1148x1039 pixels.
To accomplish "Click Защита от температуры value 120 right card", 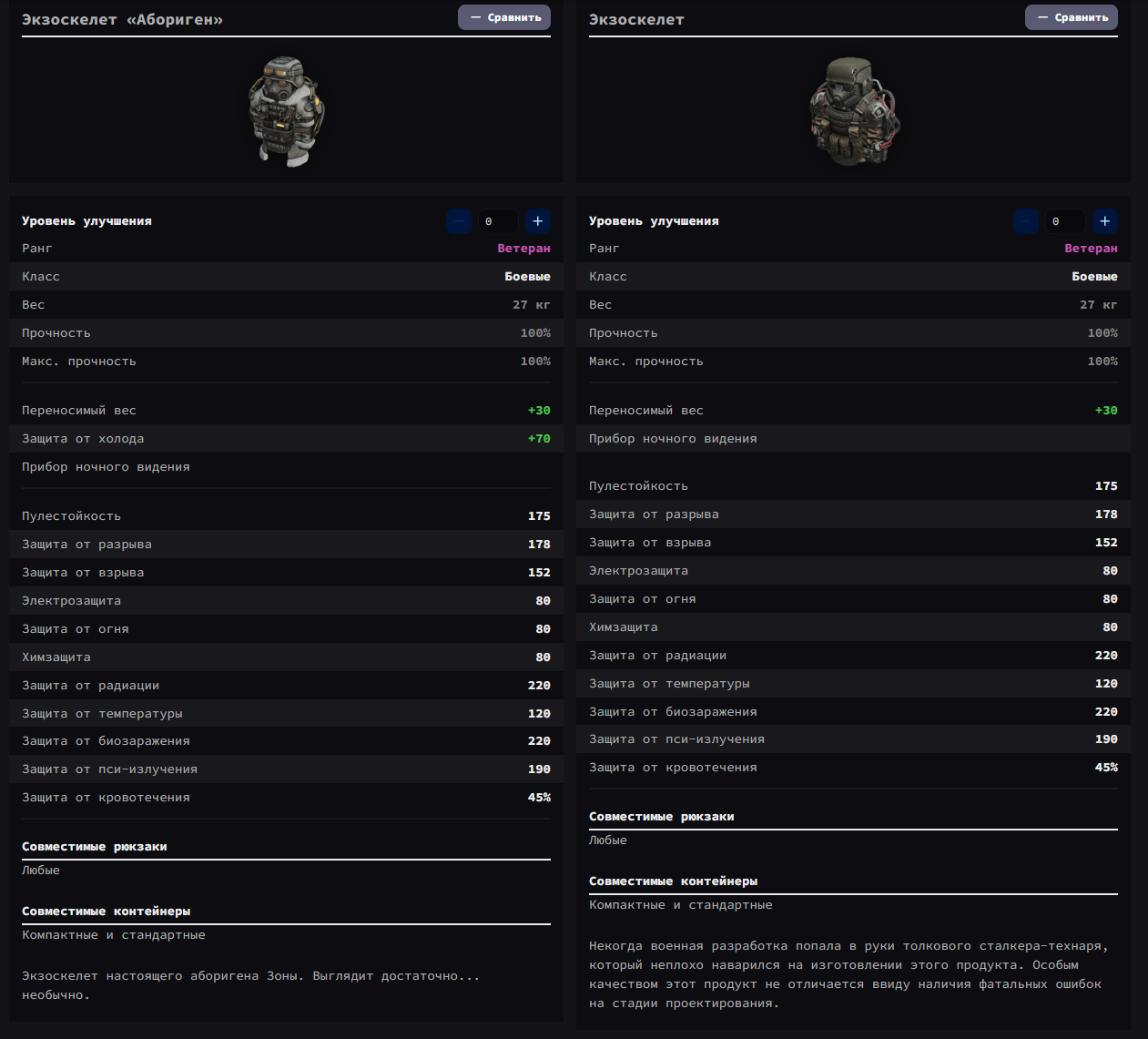I will pyautogui.click(x=1106, y=684).
